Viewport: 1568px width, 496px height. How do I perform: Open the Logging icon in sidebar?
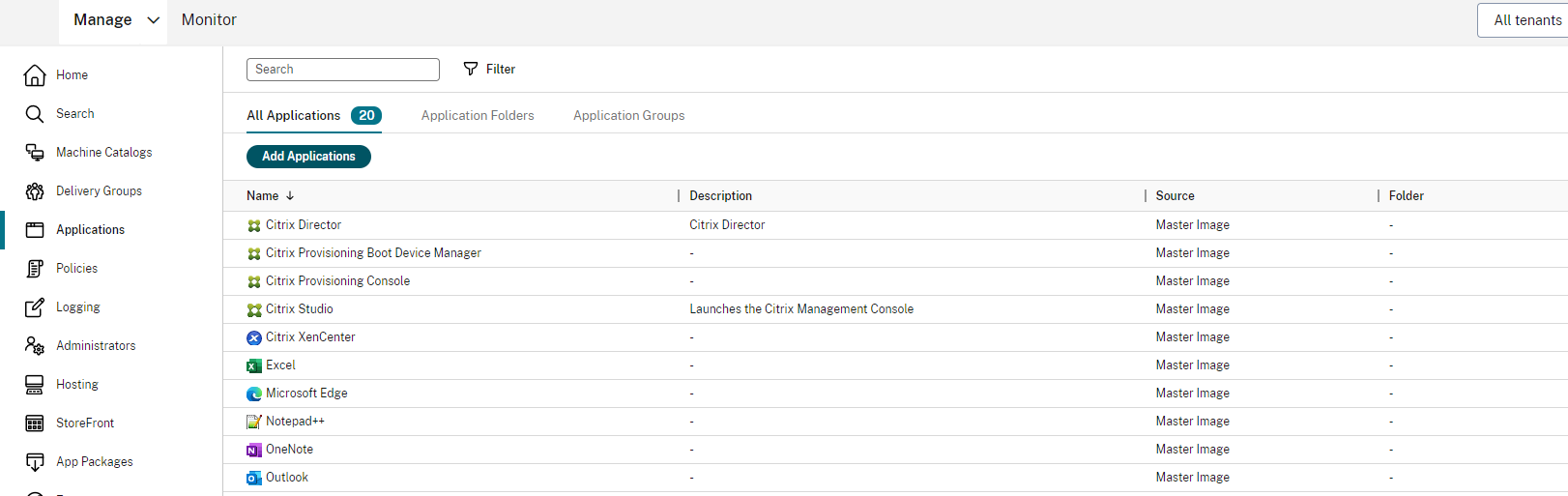[x=35, y=307]
